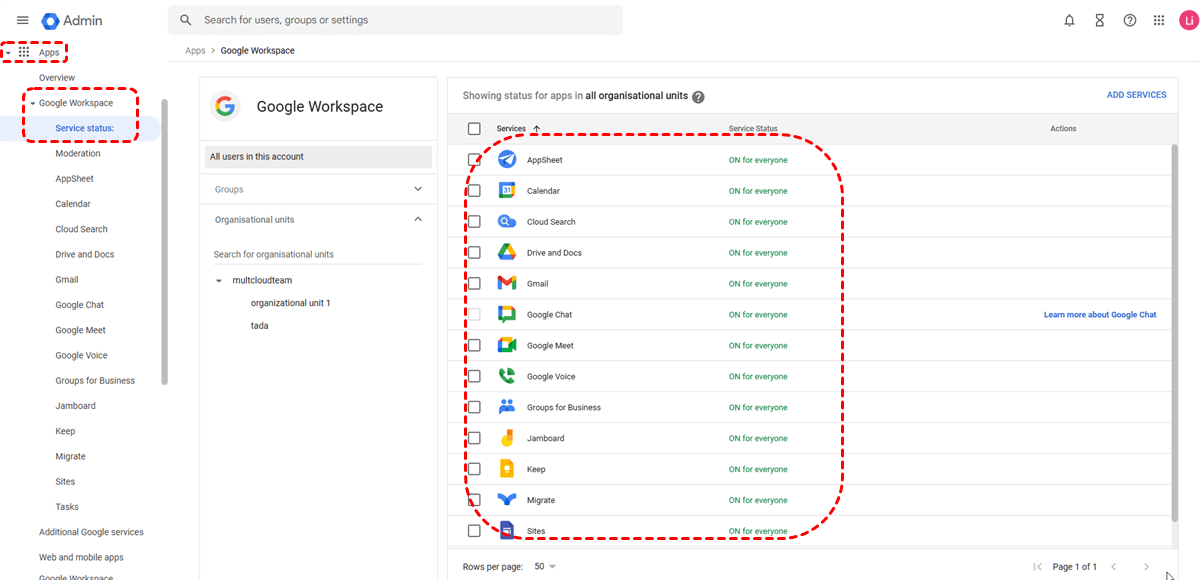Screen dimensions: 1200x580
Task: Check the Sites row checkbox
Action: [474, 531]
